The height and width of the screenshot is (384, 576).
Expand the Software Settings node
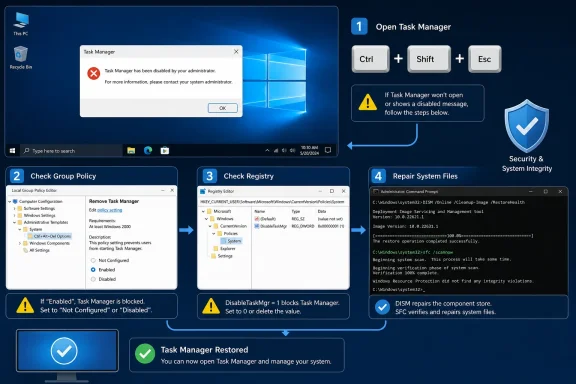pos(15,208)
